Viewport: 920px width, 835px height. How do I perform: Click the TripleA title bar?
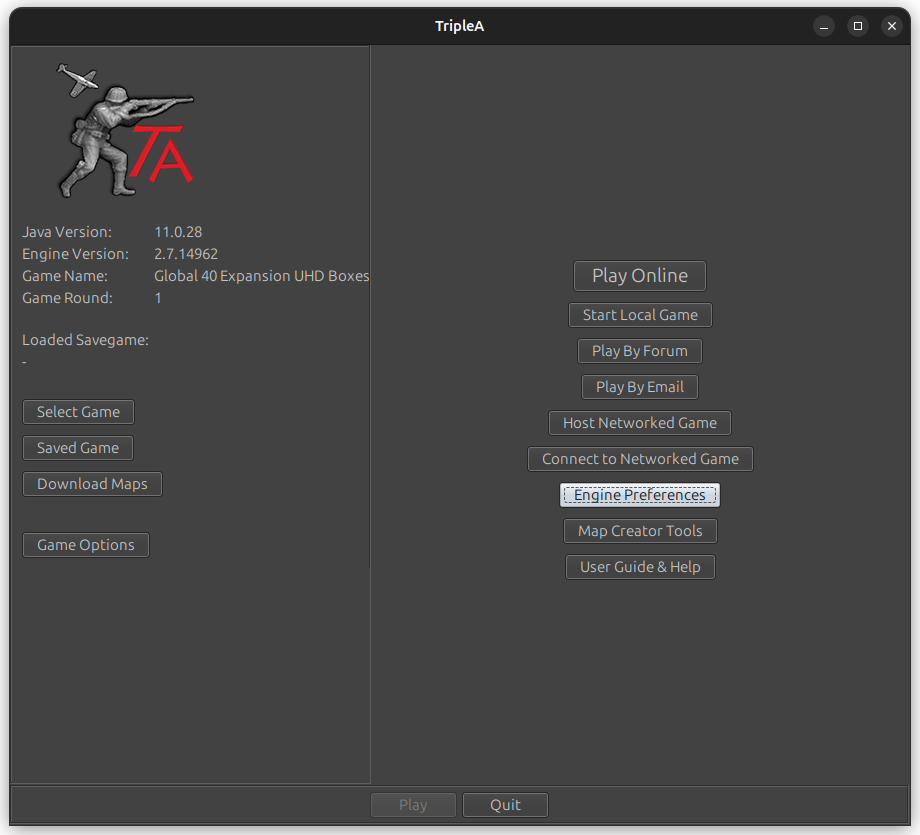tap(459, 25)
